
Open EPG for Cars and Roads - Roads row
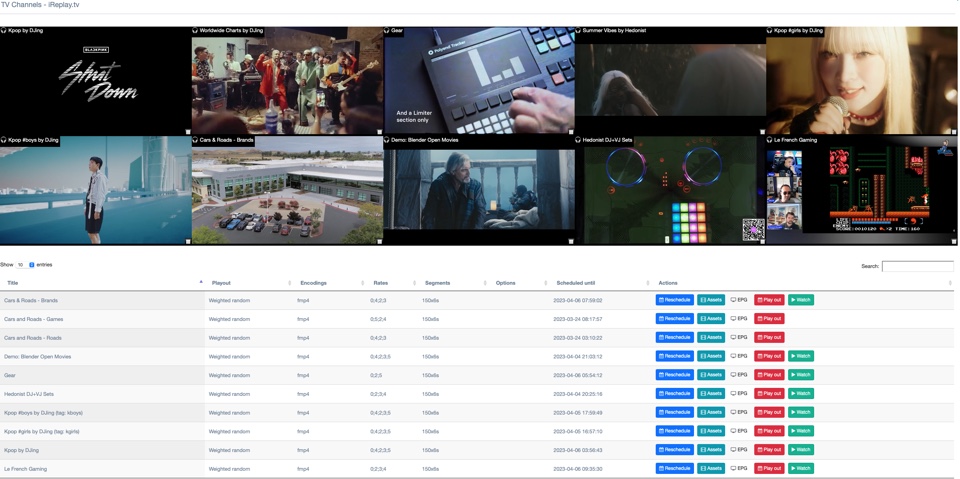(739, 338)
